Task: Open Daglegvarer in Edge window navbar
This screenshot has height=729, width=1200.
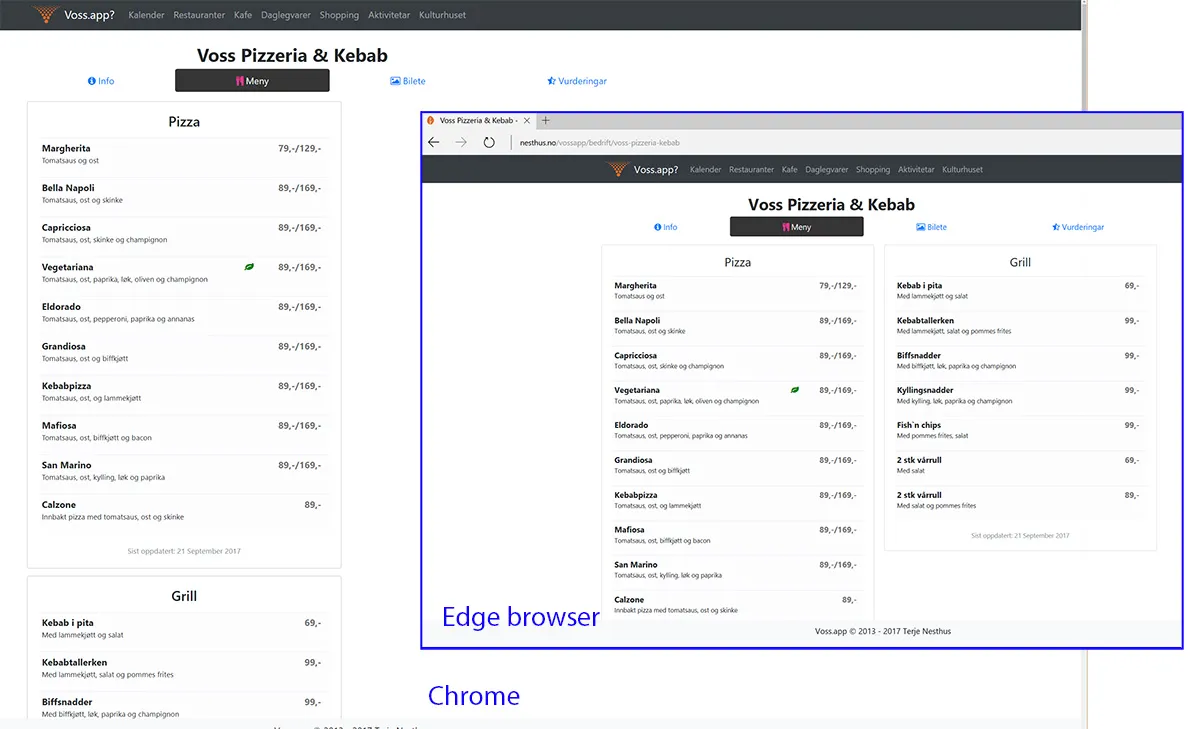Action: (x=827, y=170)
